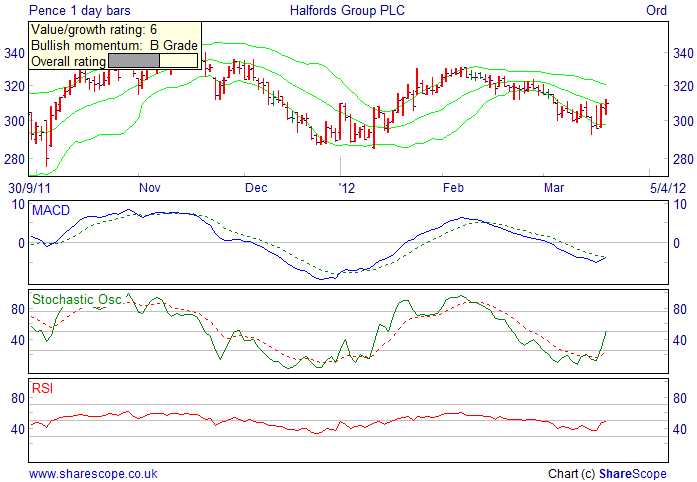
Task: Click the Chart (c) ShareScope credit
Action: (x=607, y=474)
